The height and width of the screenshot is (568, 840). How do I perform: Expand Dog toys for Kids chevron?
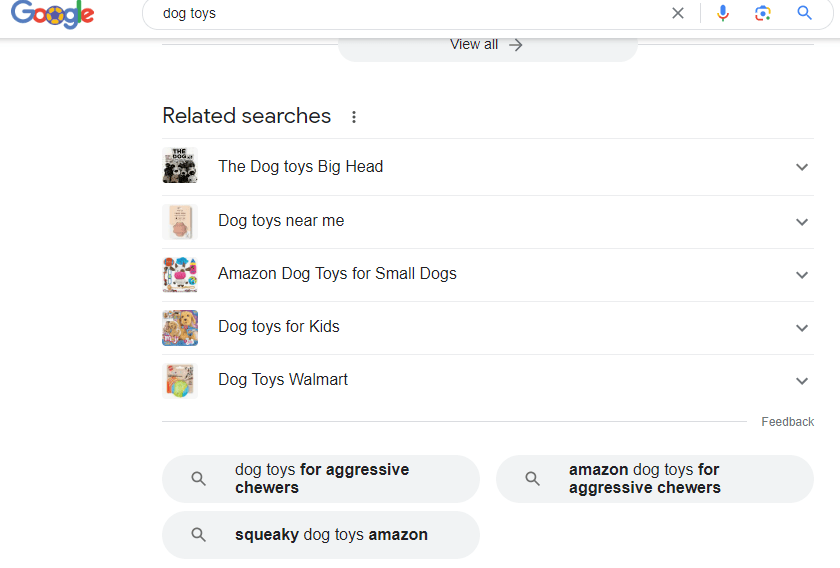801,327
